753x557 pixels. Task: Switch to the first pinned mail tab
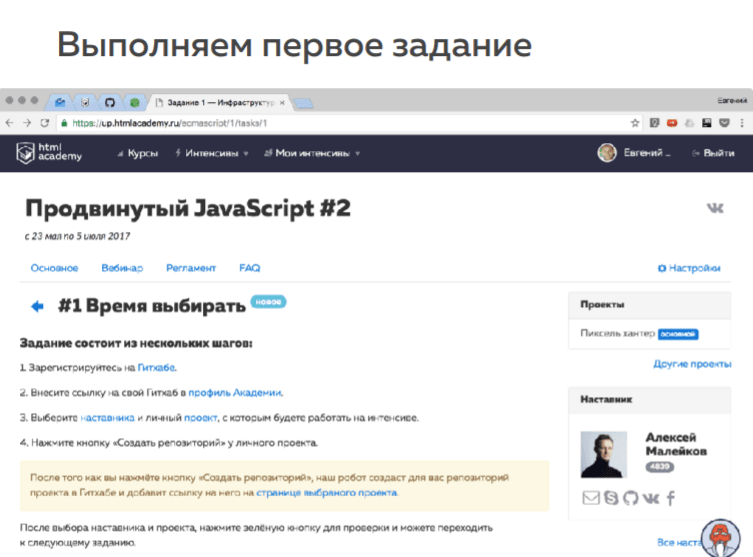(60, 102)
